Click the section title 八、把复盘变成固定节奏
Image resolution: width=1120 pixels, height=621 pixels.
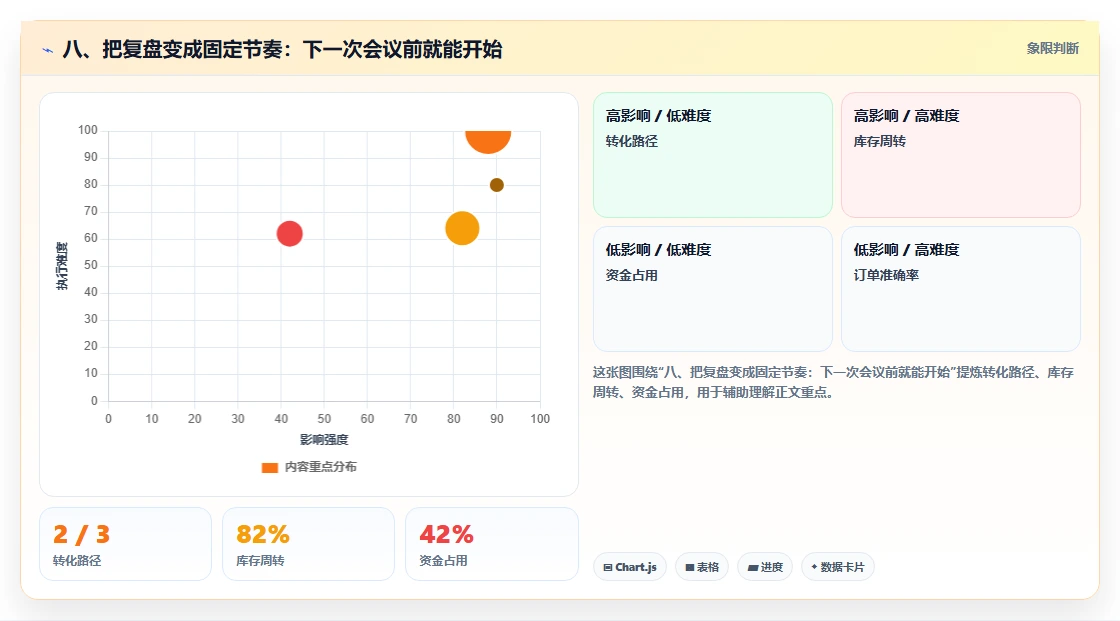pyautogui.click(x=282, y=50)
